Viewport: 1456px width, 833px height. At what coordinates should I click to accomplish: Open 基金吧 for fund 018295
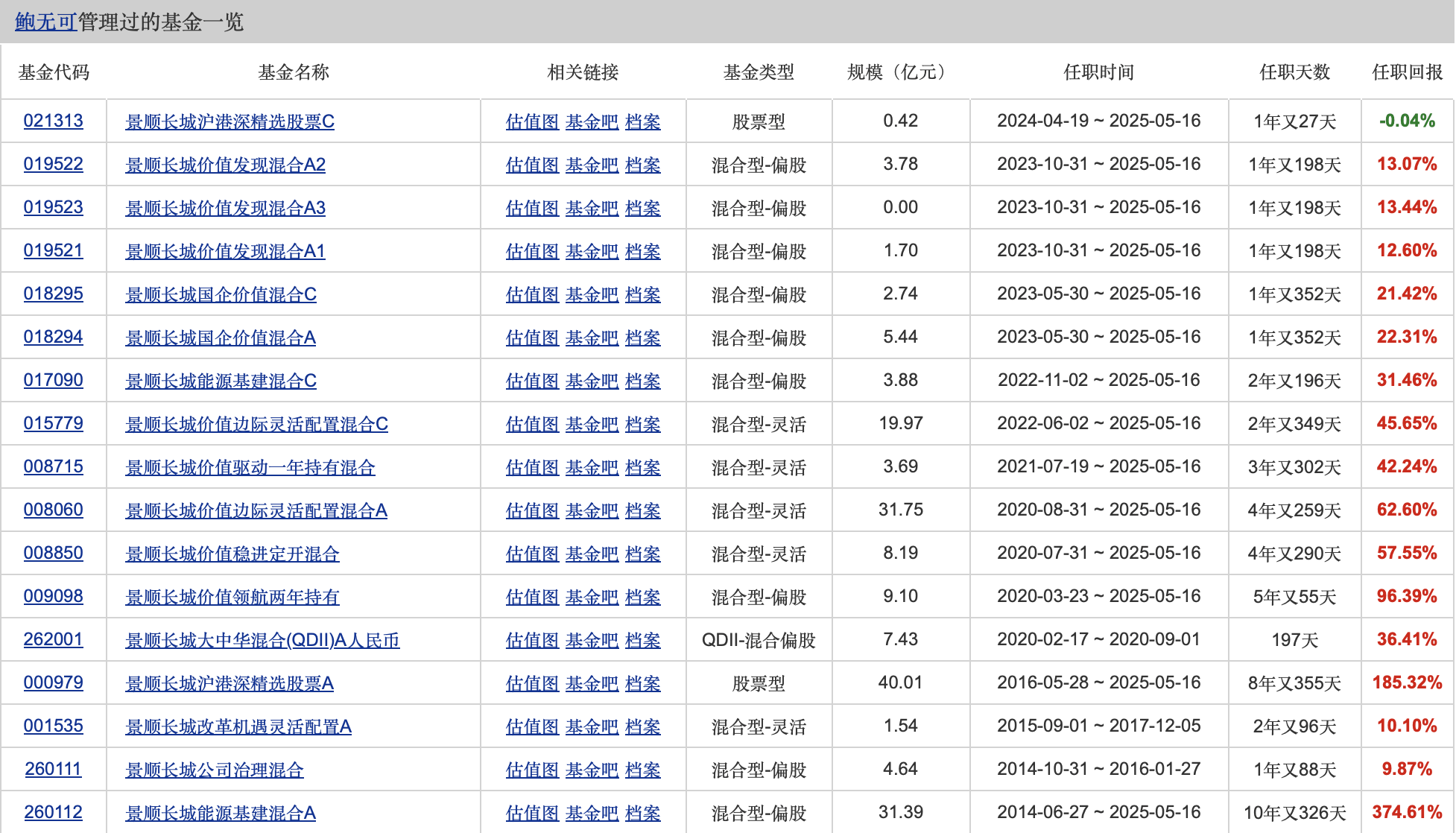point(592,294)
